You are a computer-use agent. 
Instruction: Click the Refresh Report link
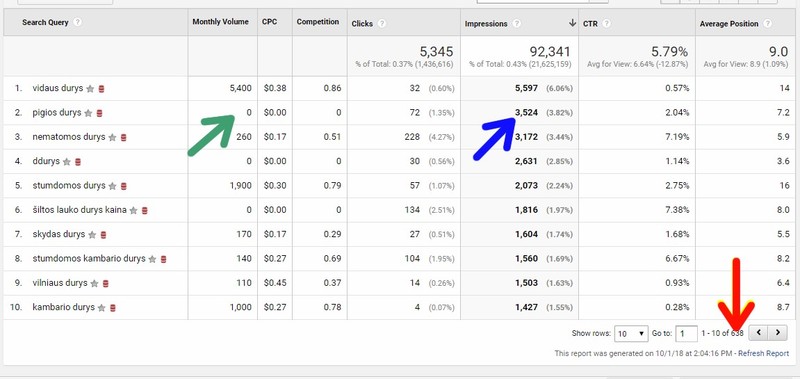pyautogui.click(x=763, y=353)
